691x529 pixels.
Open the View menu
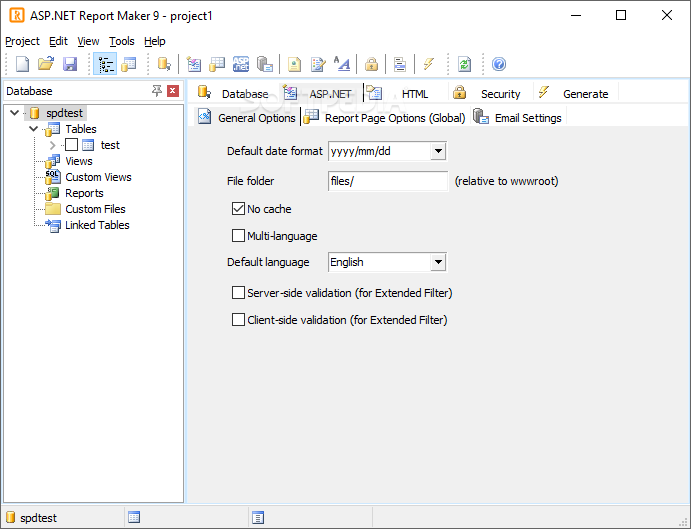pyautogui.click(x=88, y=41)
